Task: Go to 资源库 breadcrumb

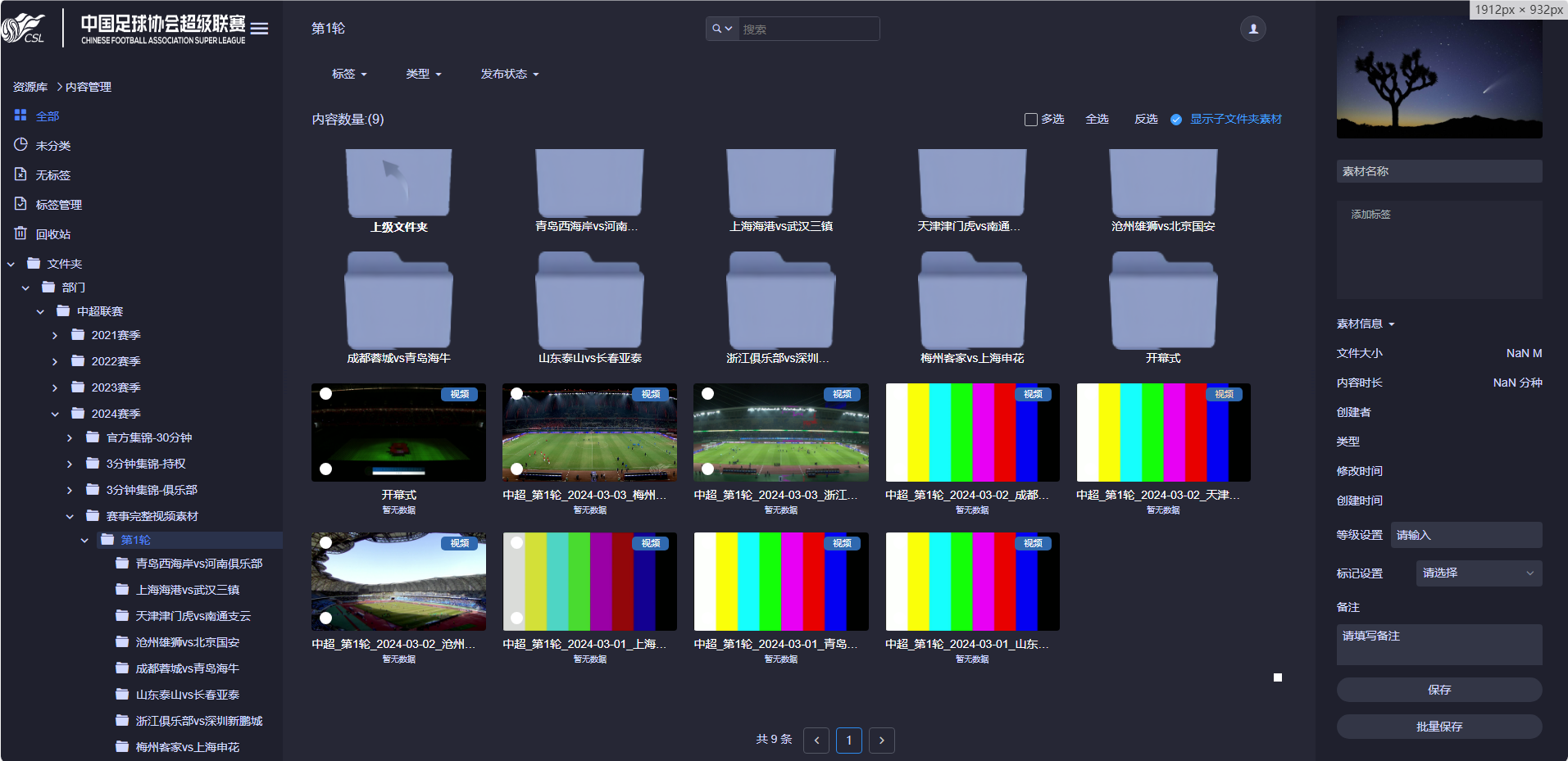Action: (x=30, y=86)
